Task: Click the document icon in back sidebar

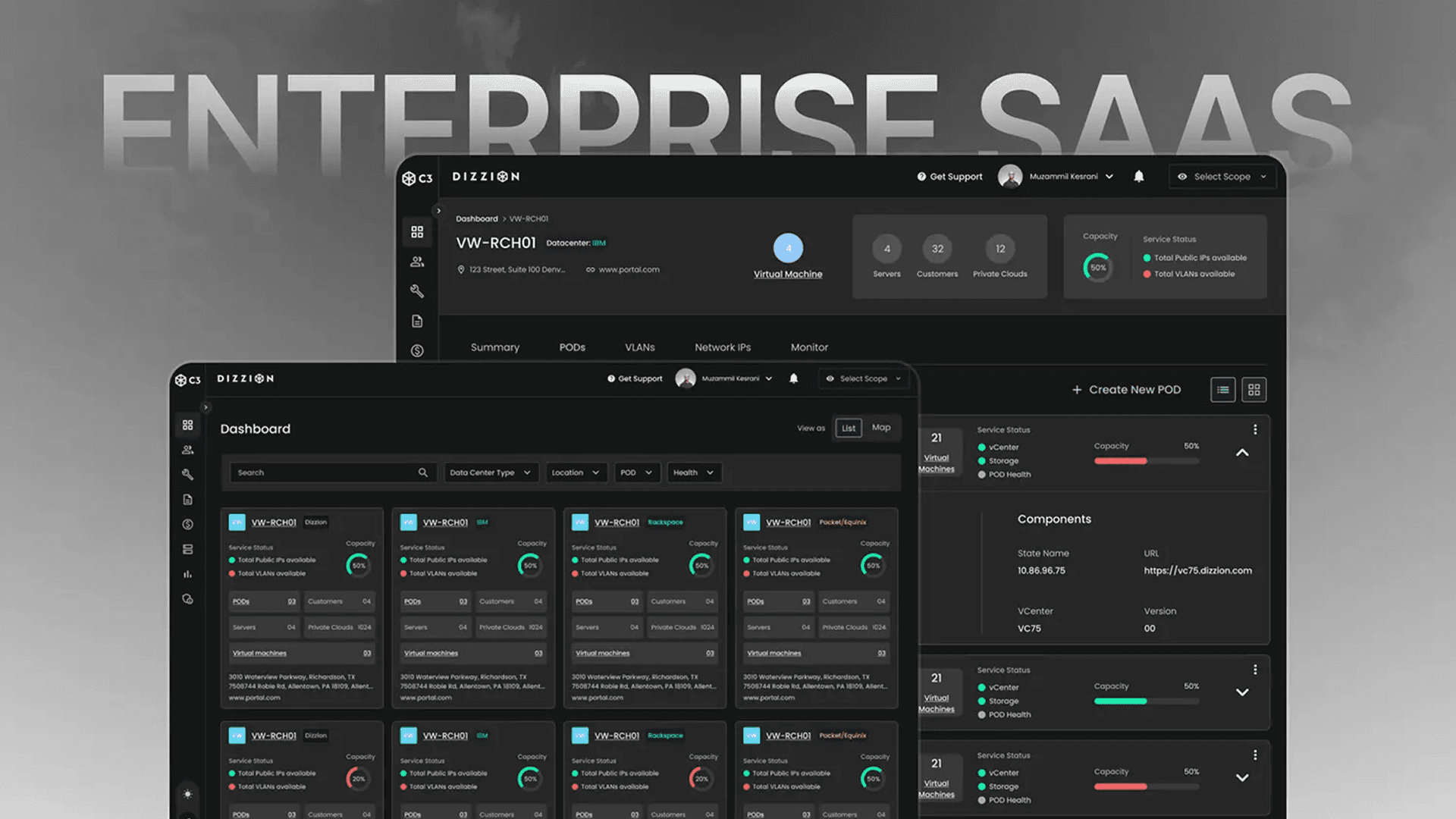Action: pyautogui.click(x=417, y=322)
